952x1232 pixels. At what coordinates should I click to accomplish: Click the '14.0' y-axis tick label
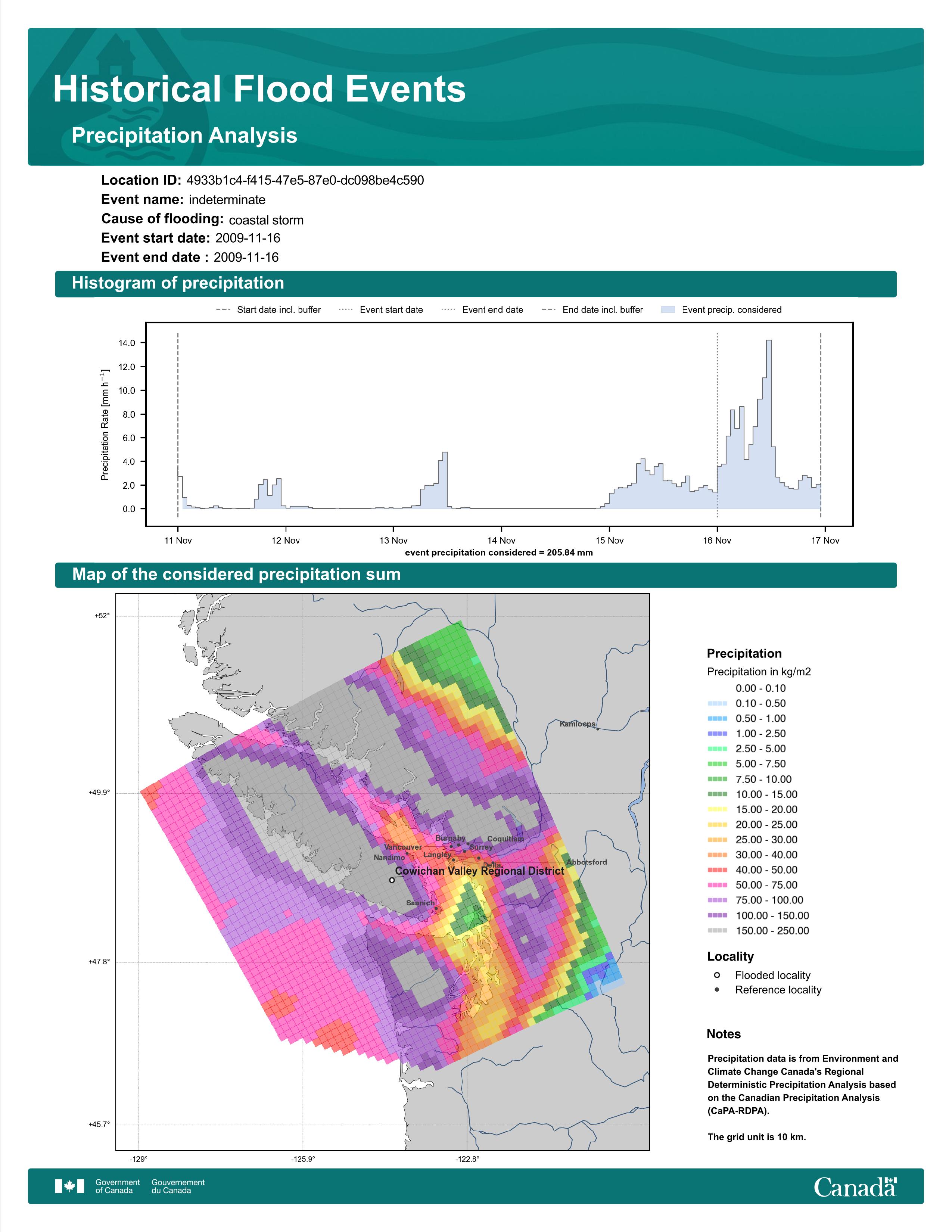pos(127,343)
